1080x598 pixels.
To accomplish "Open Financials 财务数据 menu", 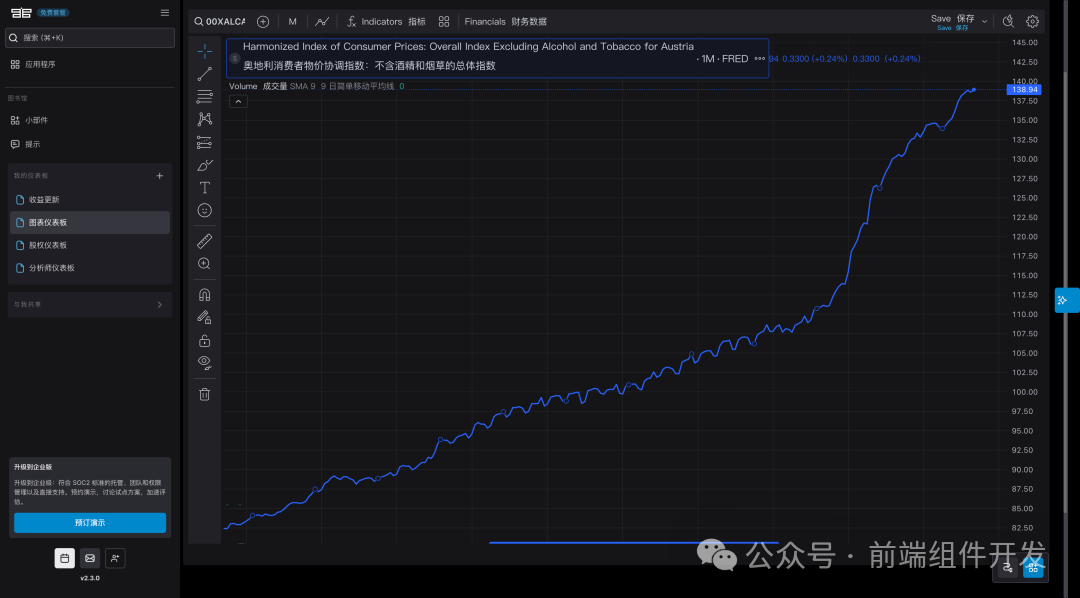I will pyautogui.click(x=505, y=21).
